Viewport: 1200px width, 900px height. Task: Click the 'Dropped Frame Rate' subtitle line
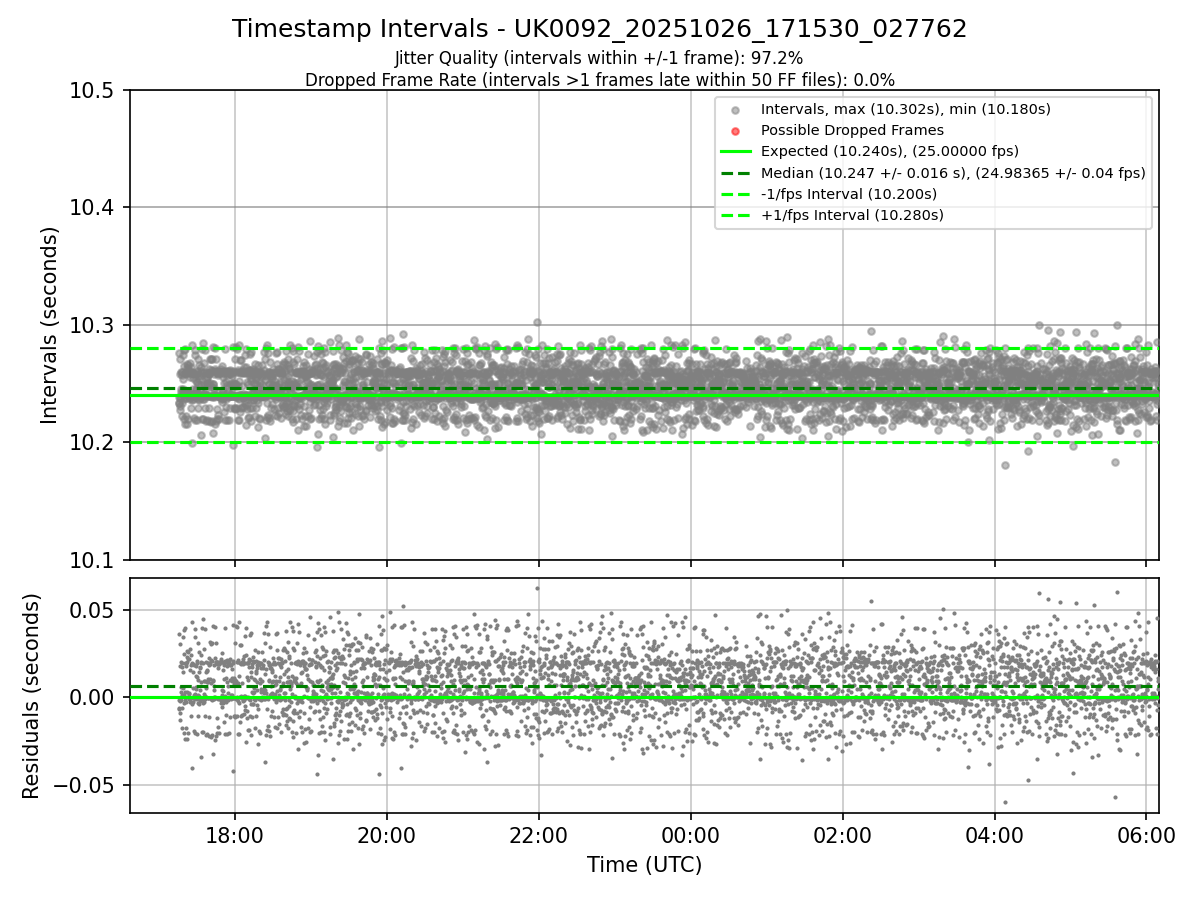coord(599,80)
